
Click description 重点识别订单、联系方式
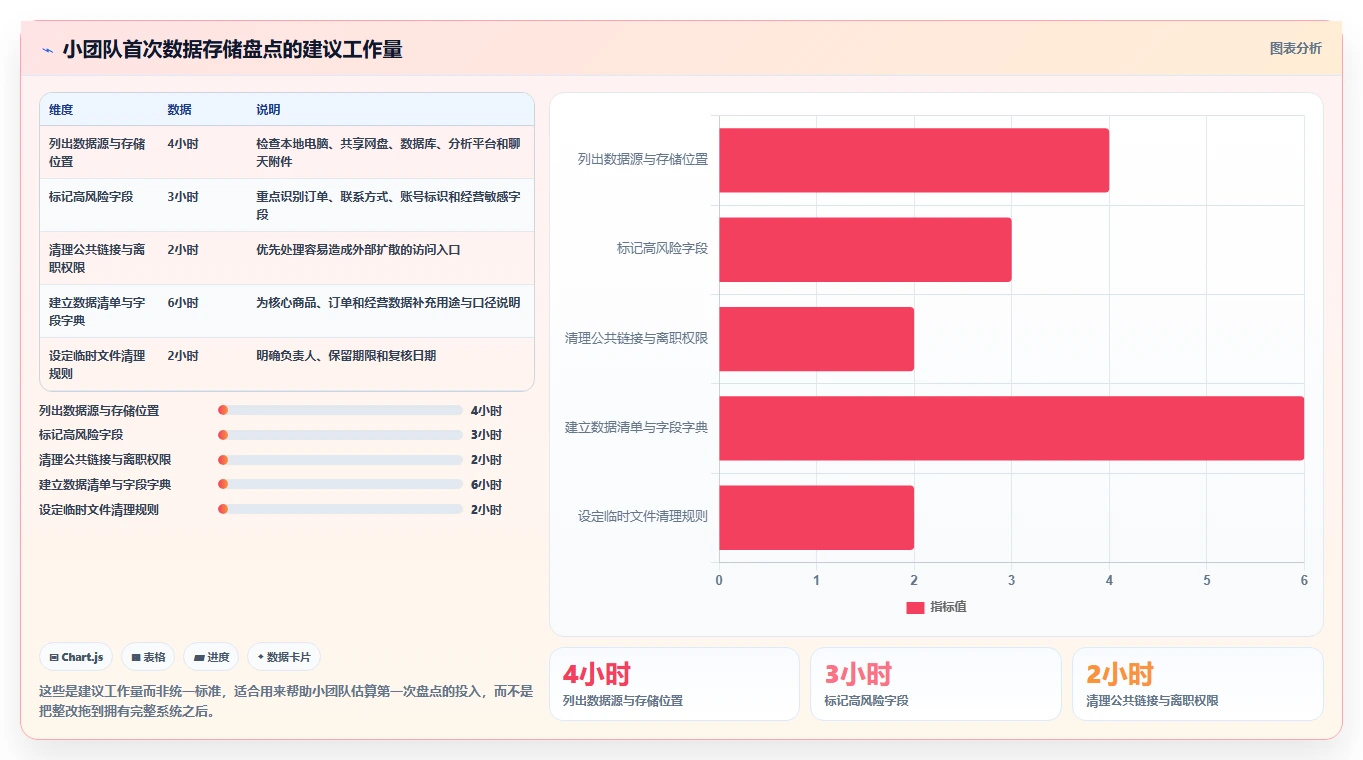(388, 205)
